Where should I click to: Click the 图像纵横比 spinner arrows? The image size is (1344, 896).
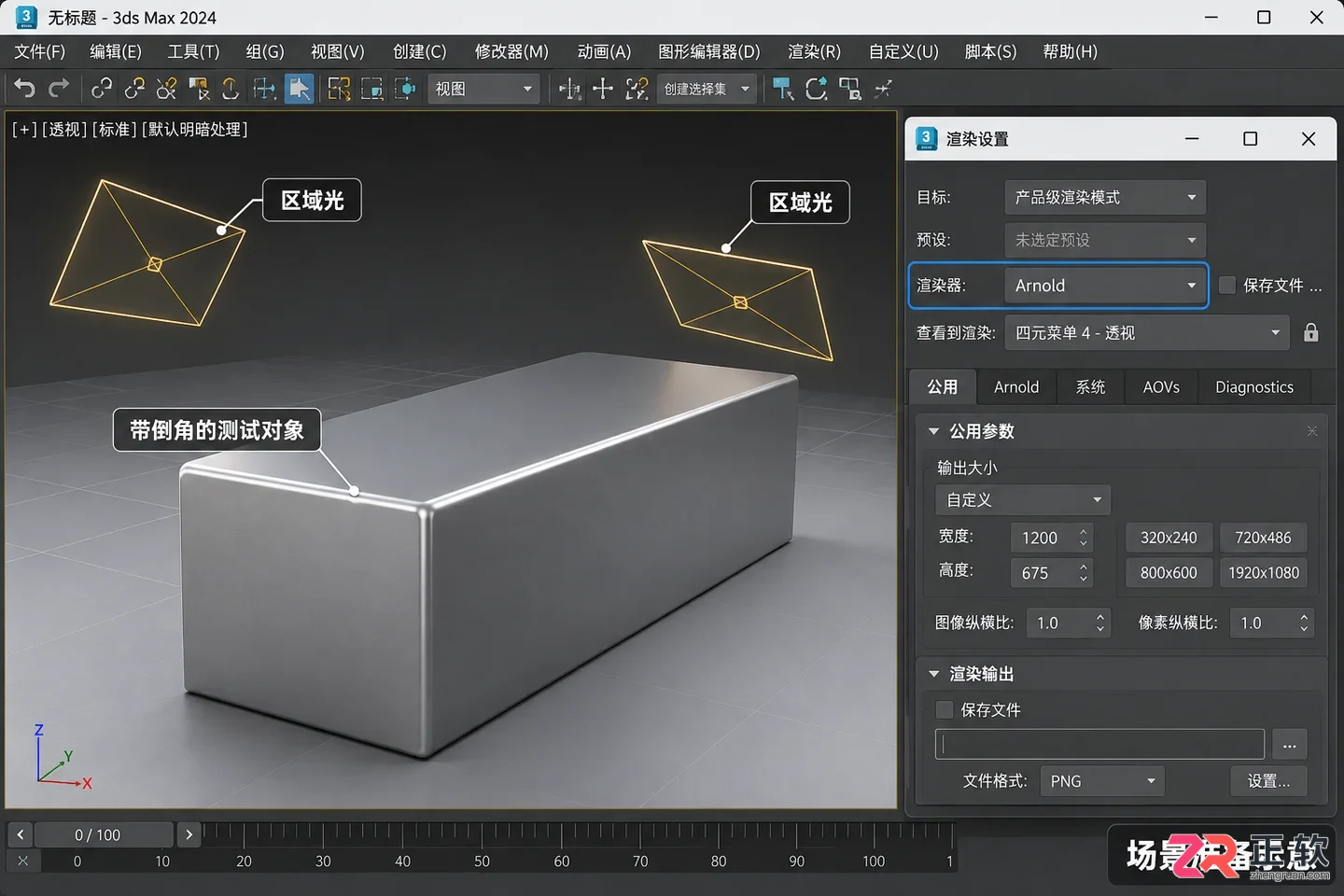click(x=1100, y=623)
